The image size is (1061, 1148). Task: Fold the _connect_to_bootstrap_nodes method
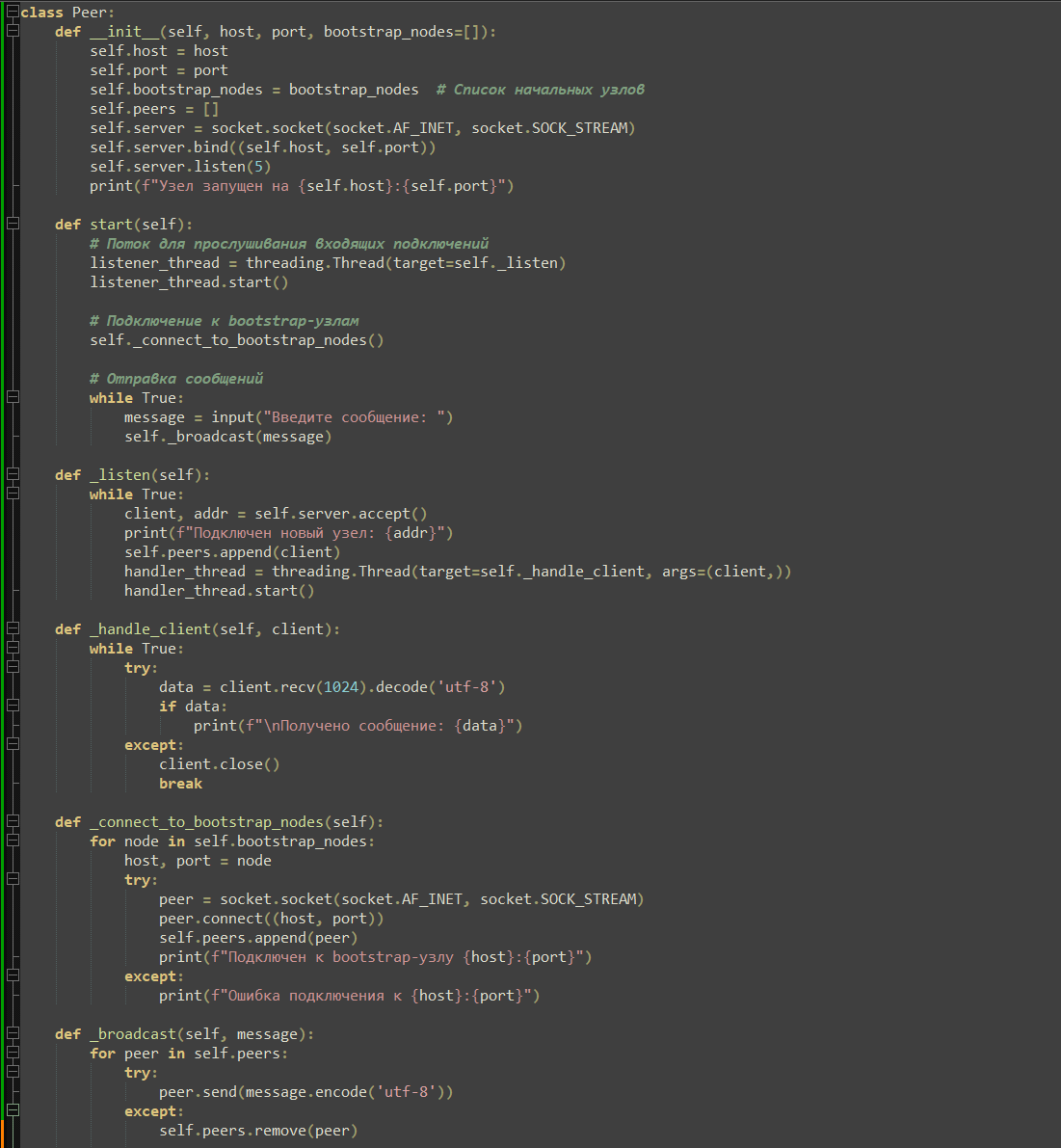coord(13,821)
